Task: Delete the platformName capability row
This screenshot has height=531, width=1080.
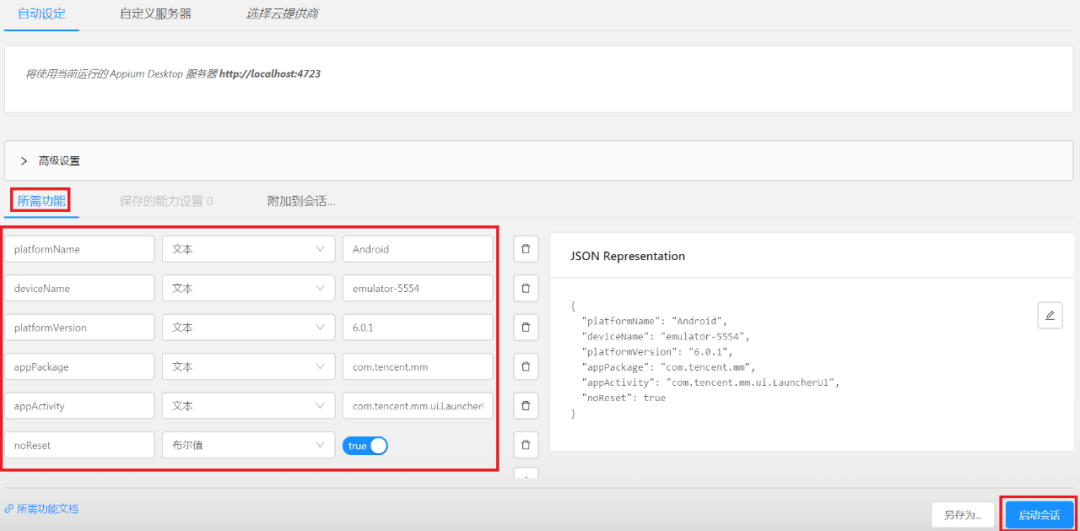Action: pos(526,249)
